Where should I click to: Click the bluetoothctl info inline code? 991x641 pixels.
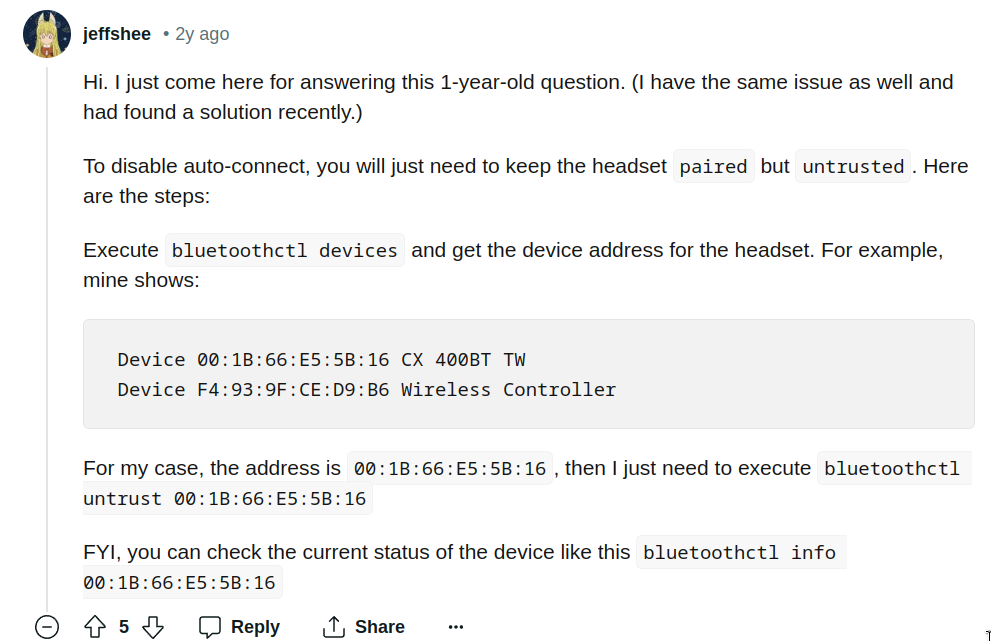(739, 552)
